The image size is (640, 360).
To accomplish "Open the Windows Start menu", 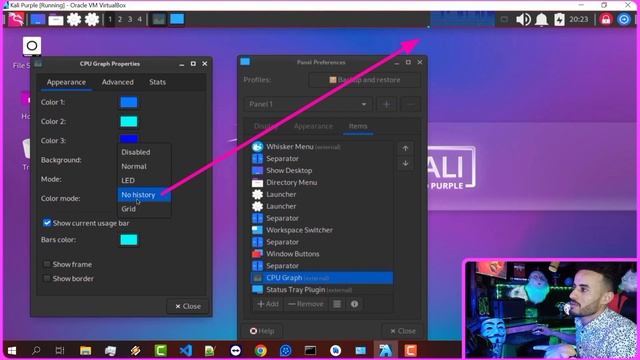I will point(12,351).
